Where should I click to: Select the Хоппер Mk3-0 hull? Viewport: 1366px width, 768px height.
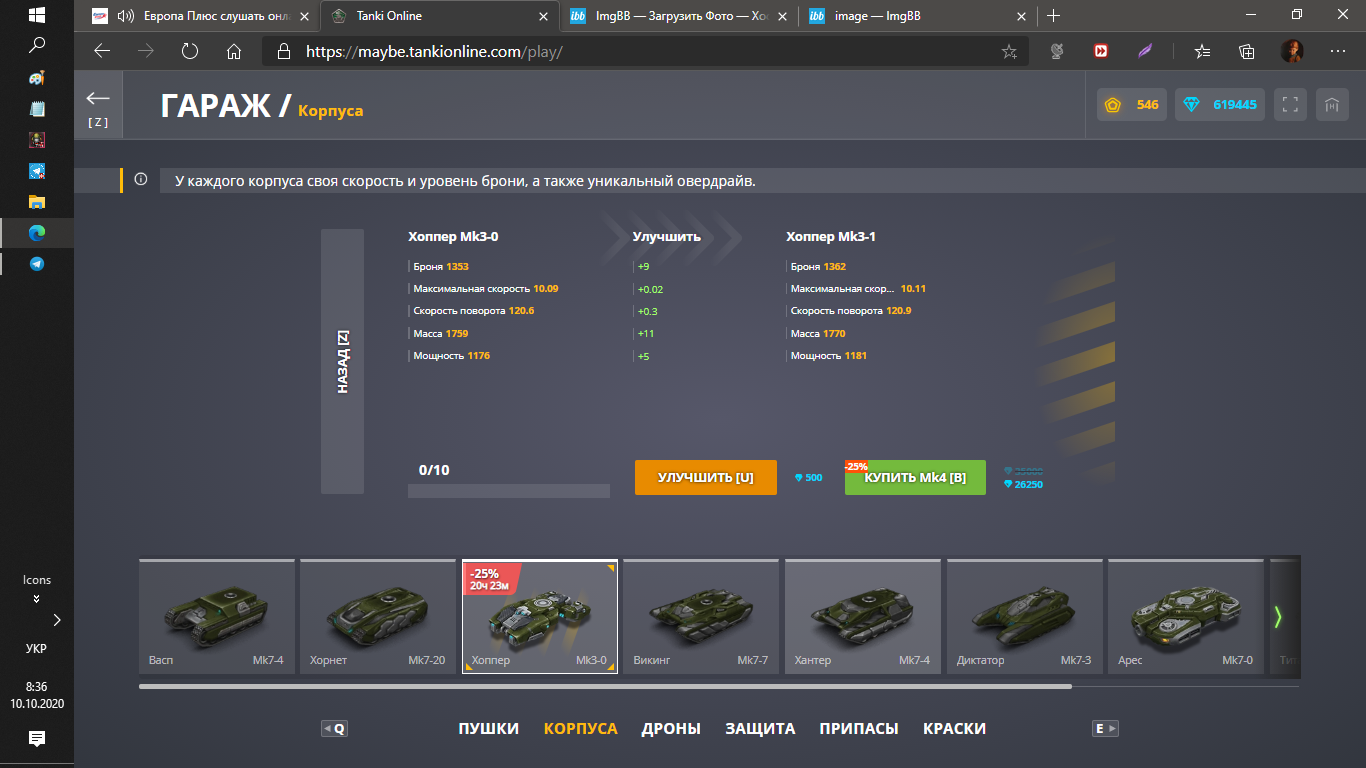[540, 616]
